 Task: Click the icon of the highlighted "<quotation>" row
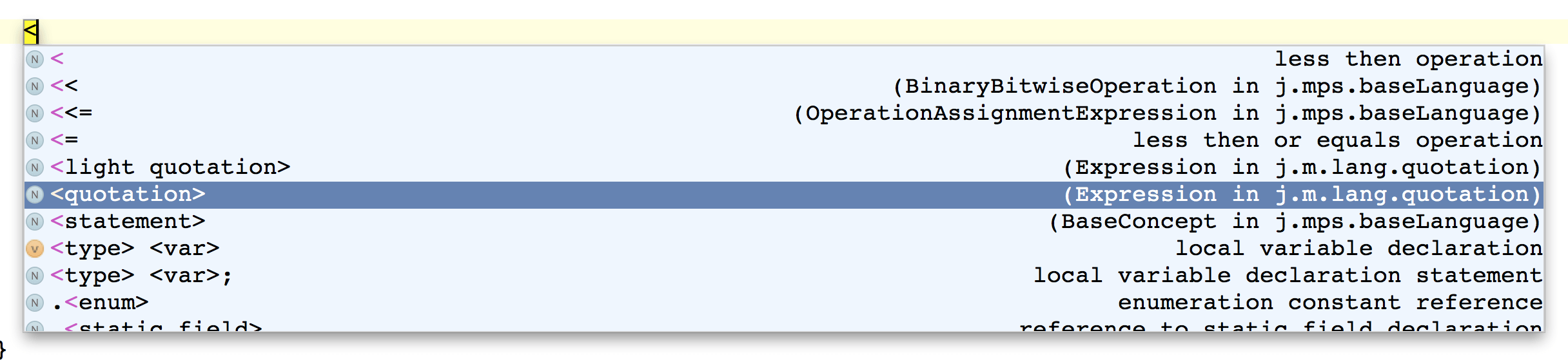[x=35, y=195]
